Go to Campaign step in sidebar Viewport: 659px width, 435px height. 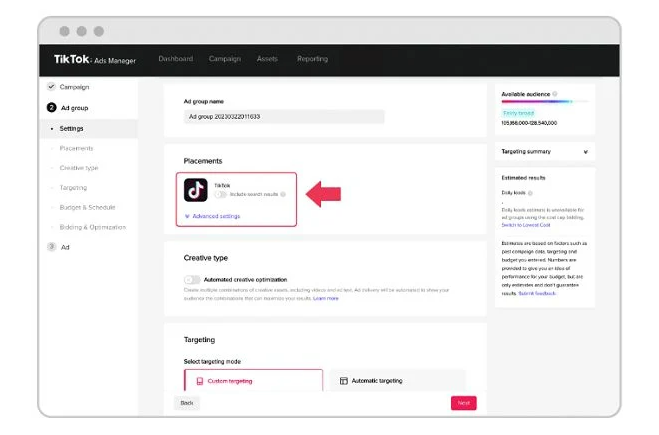74,87
